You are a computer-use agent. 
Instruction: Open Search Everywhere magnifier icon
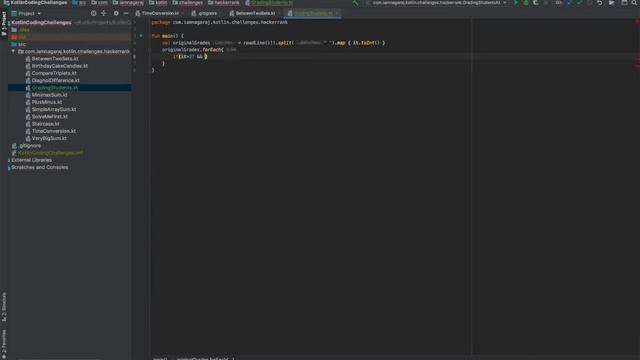635,3
